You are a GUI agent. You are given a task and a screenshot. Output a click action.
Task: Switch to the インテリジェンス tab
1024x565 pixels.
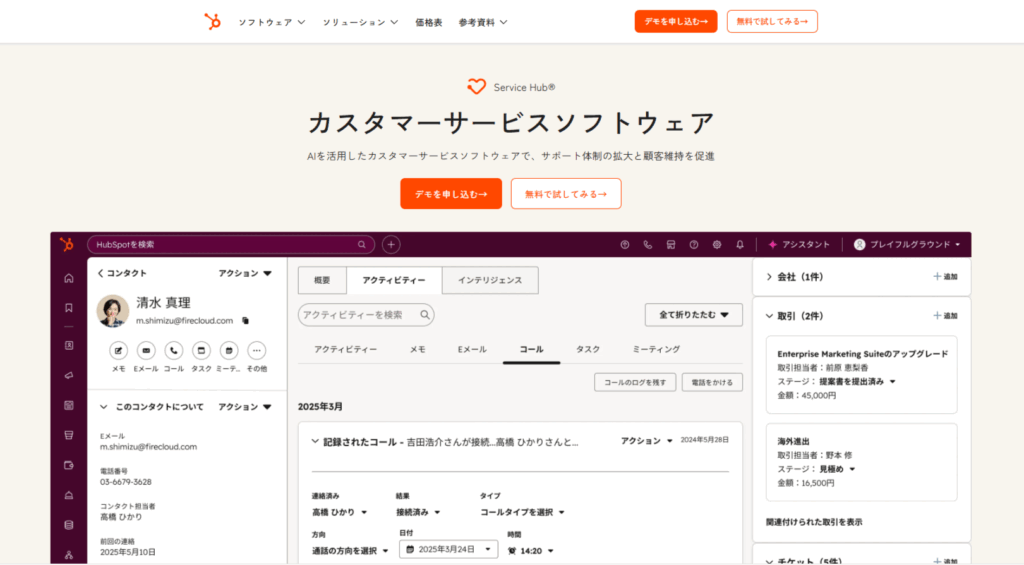coord(490,280)
